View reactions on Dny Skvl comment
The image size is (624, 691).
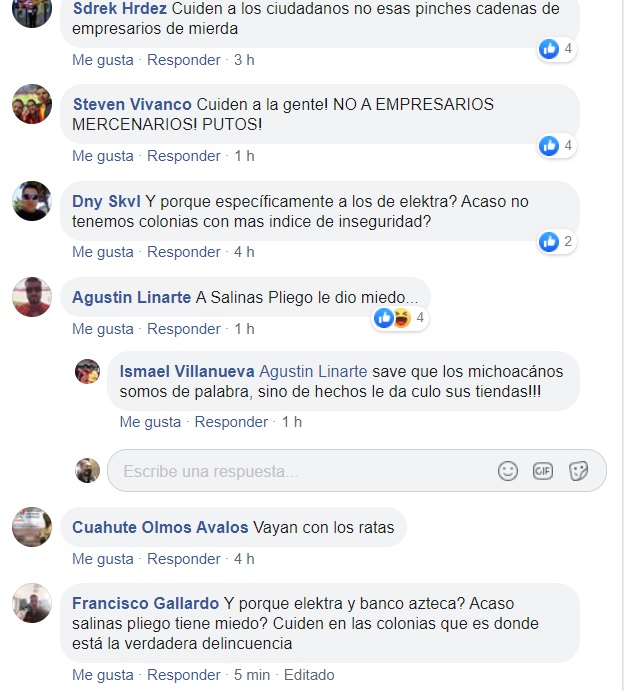click(x=557, y=241)
